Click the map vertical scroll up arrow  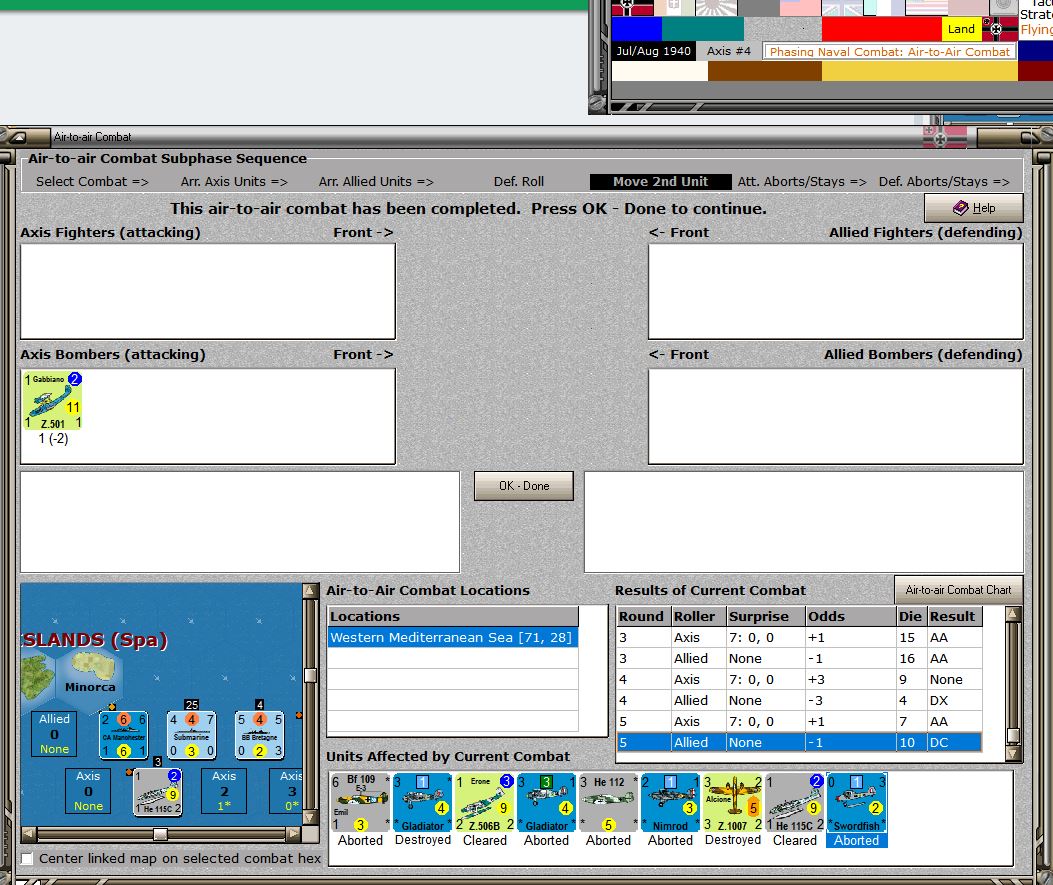tap(310, 590)
